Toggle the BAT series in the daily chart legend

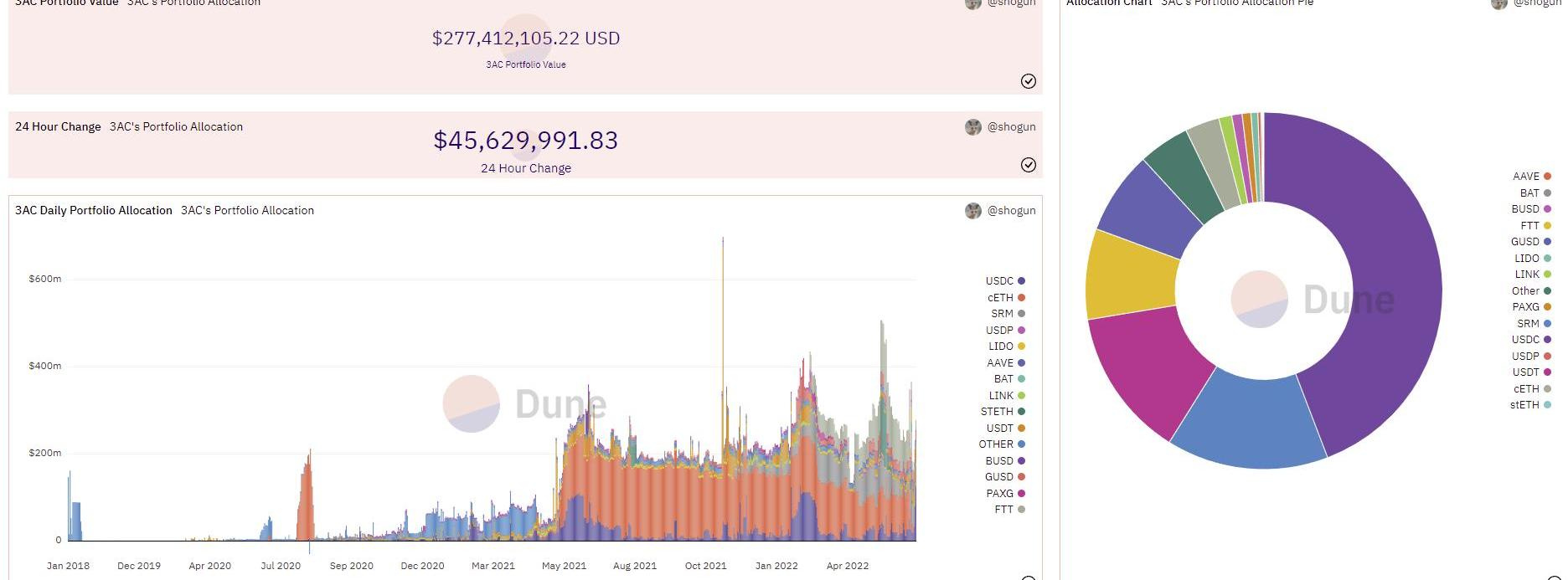(x=1009, y=379)
